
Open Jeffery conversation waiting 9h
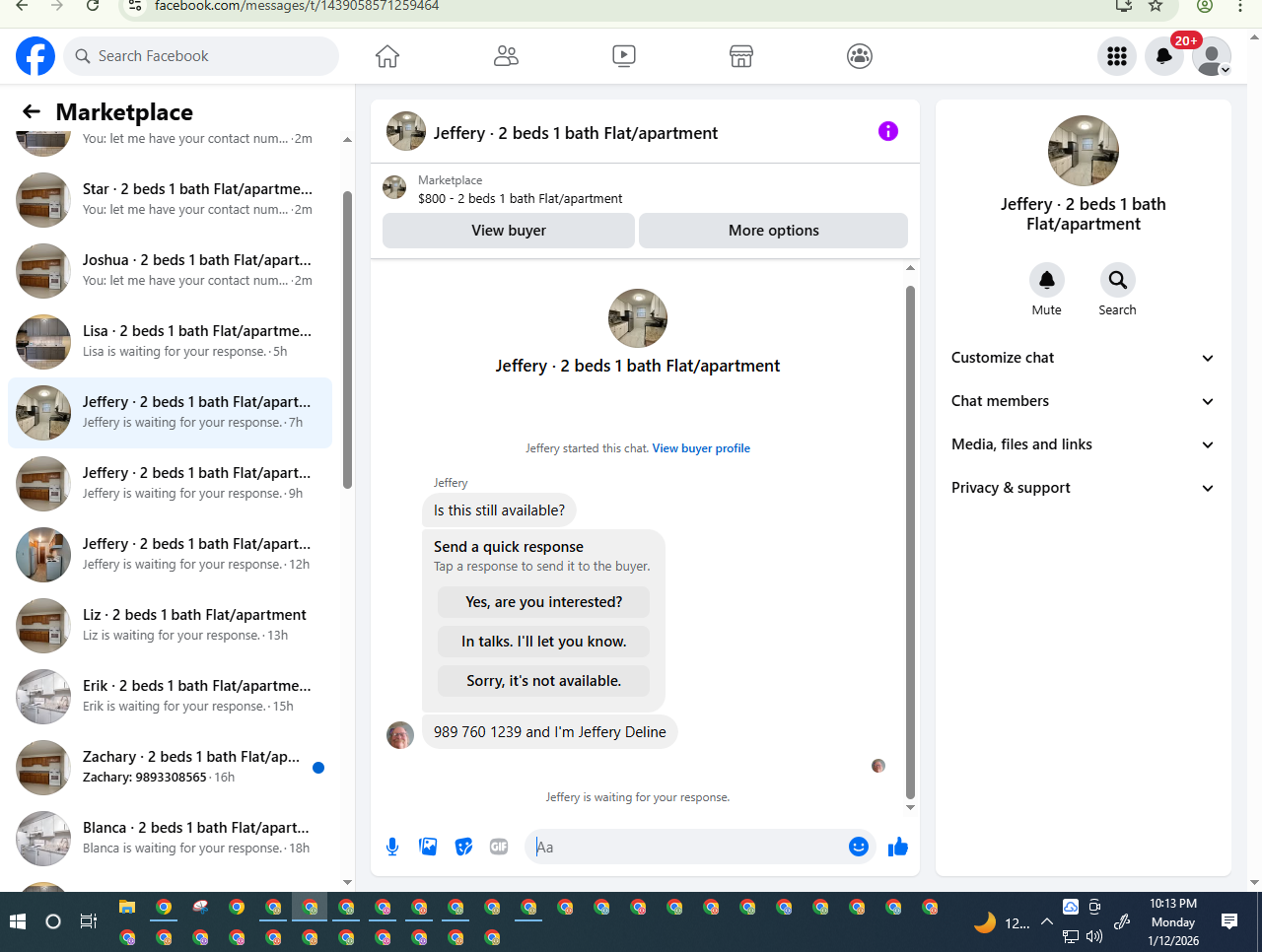pos(170,483)
